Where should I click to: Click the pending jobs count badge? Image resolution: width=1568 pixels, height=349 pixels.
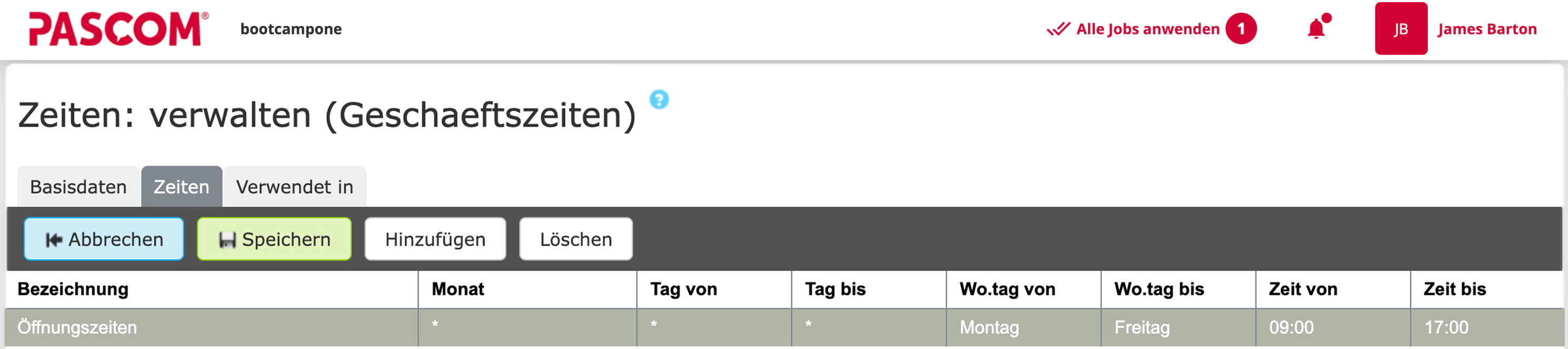point(1240,28)
